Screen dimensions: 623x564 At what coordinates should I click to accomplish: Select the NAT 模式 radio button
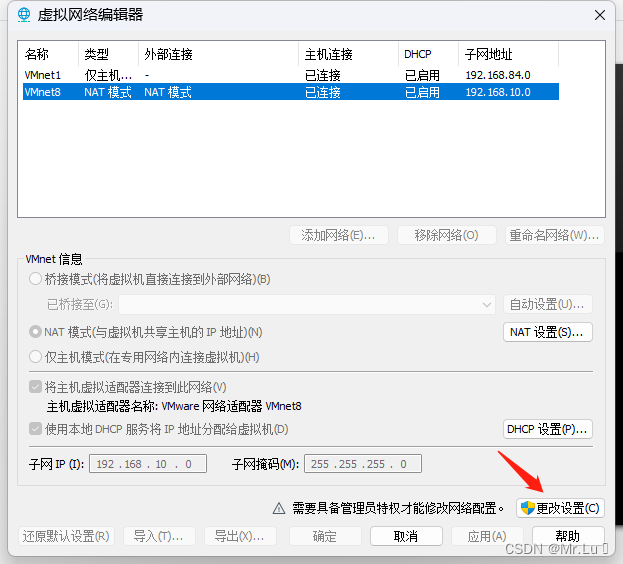point(35,332)
